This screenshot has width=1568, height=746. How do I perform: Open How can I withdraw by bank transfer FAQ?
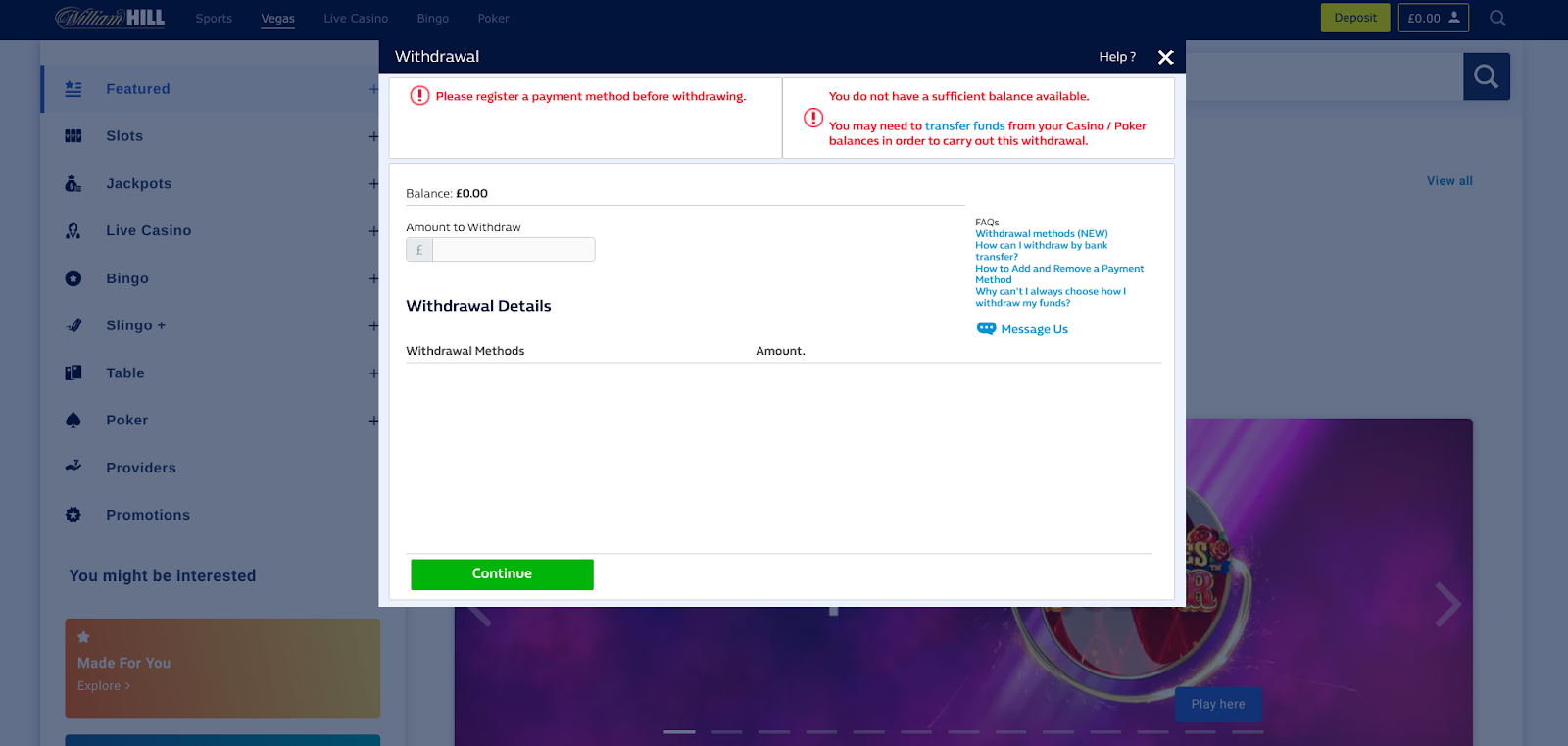[x=1041, y=251]
